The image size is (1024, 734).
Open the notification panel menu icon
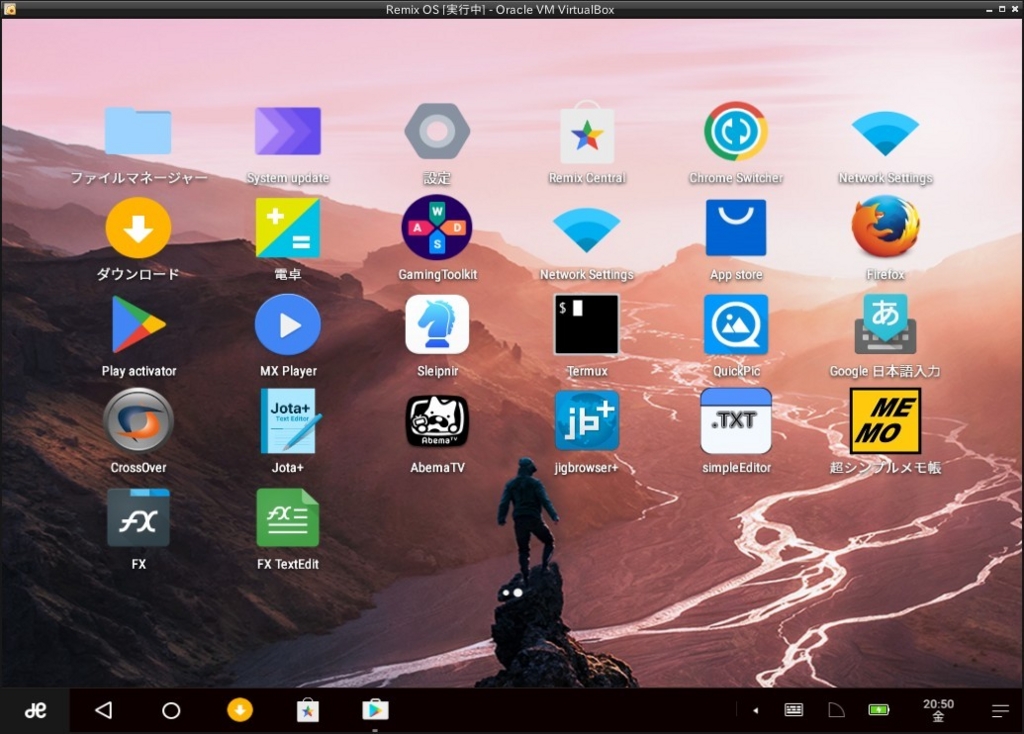click(x=1000, y=710)
